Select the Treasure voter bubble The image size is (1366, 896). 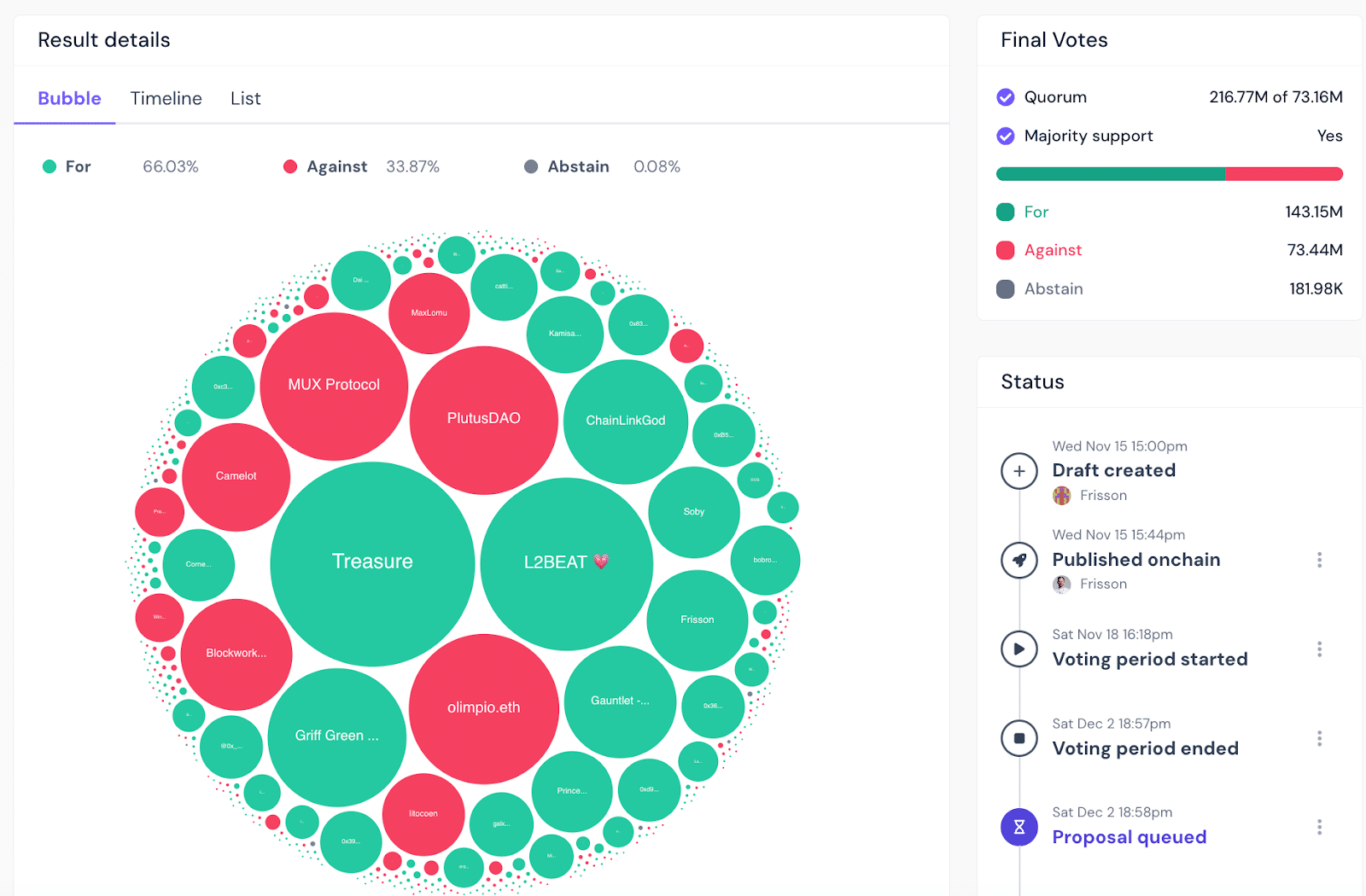pyautogui.click(x=372, y=563)
